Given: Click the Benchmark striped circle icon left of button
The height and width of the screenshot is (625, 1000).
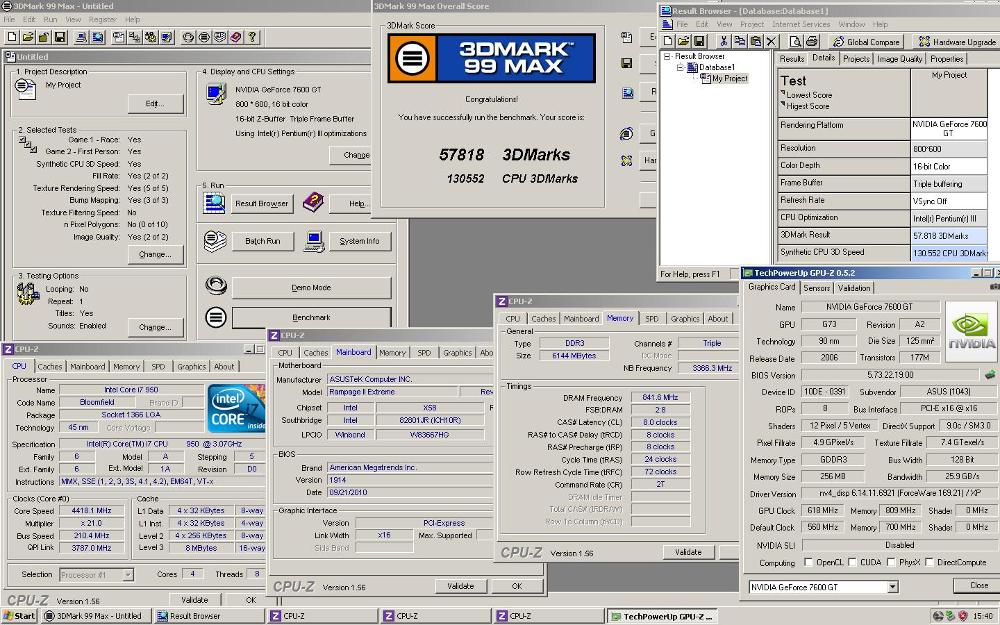Looking at the screenshot, I should click(216, 317).
